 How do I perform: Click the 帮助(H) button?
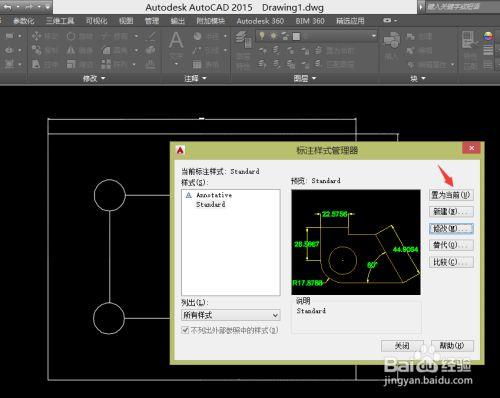point(452,346)
